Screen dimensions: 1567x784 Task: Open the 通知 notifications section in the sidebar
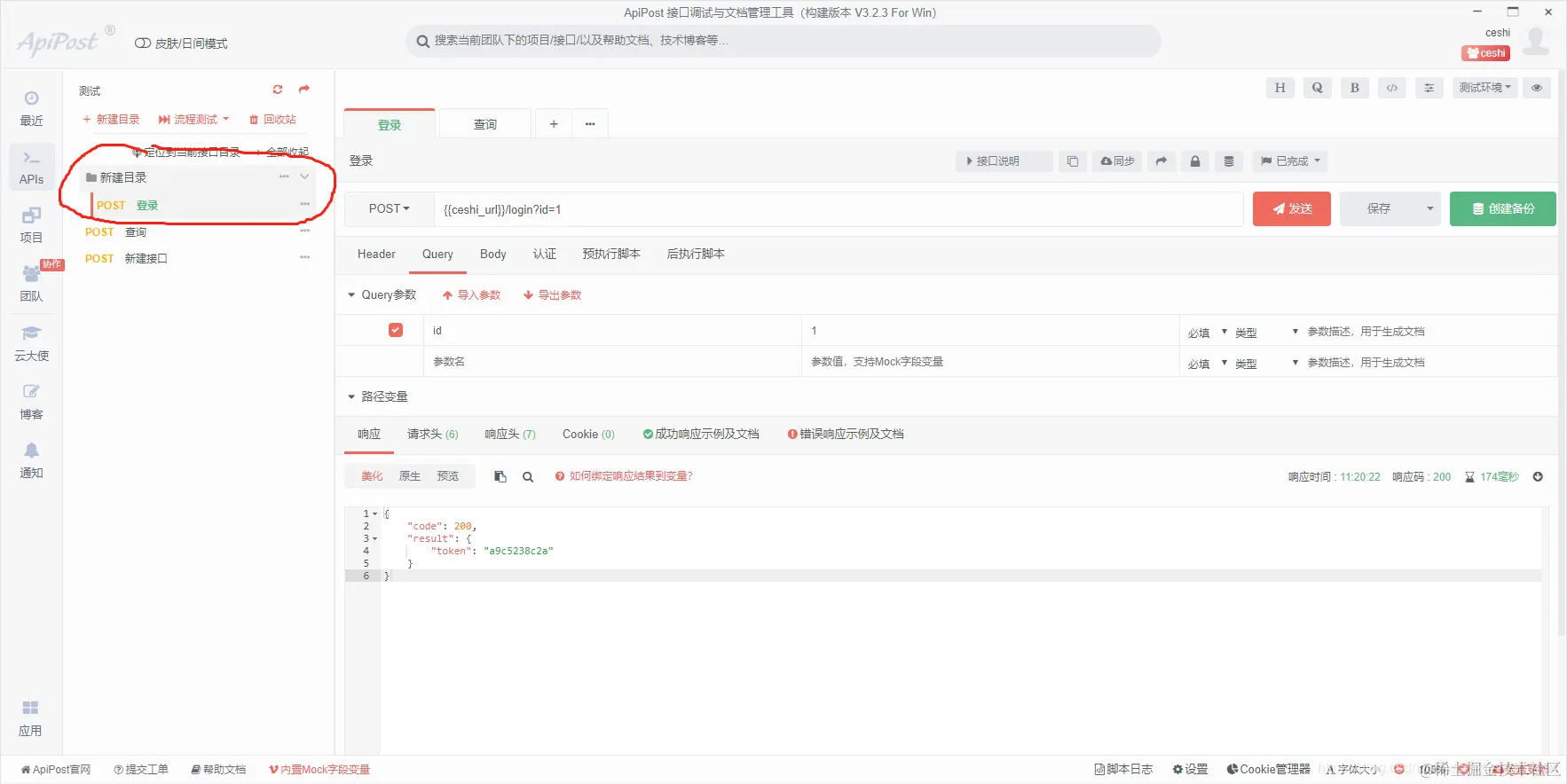[x=31, y=460]
